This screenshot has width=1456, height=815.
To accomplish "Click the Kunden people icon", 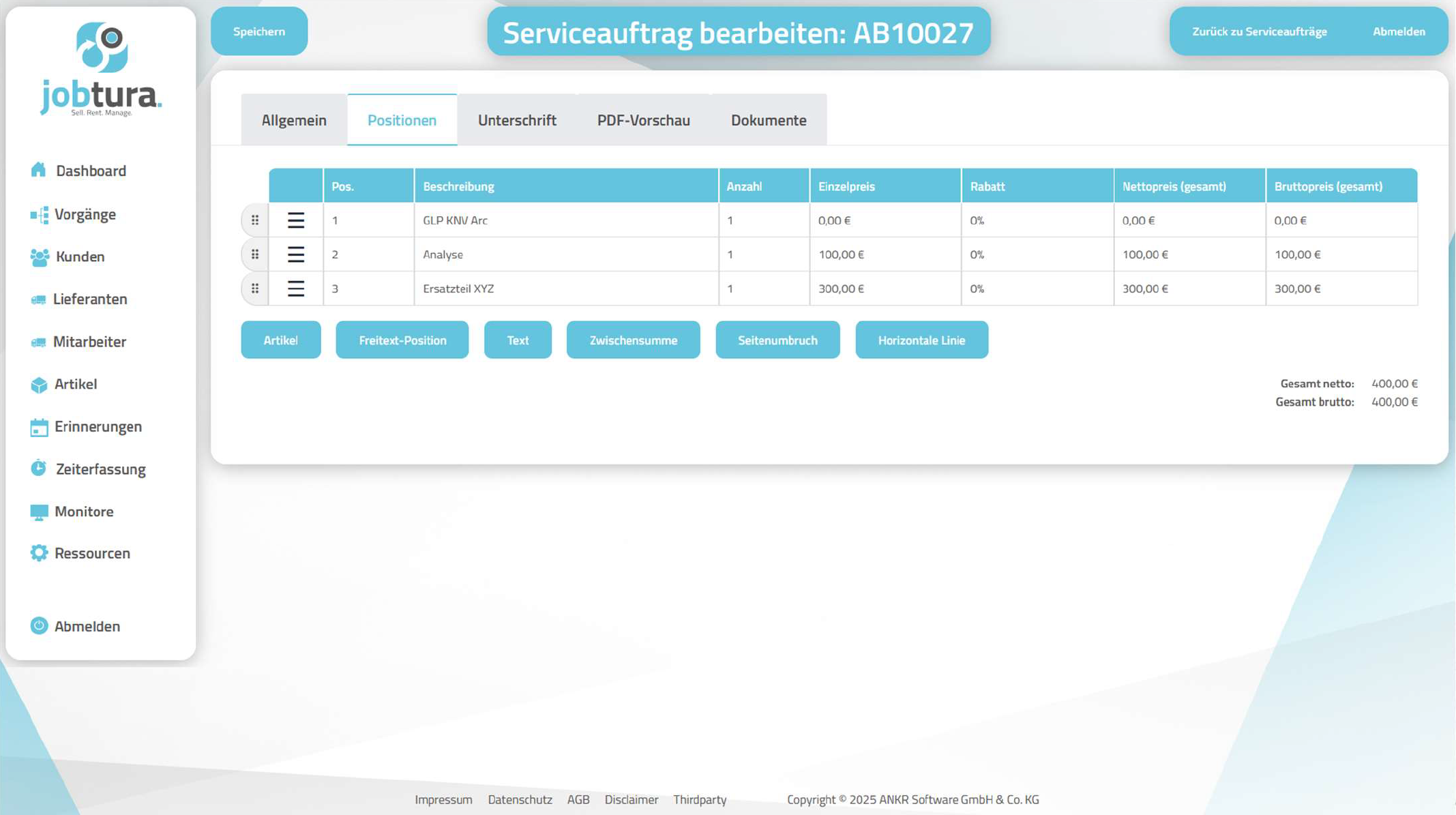I will tap(40, 257).
